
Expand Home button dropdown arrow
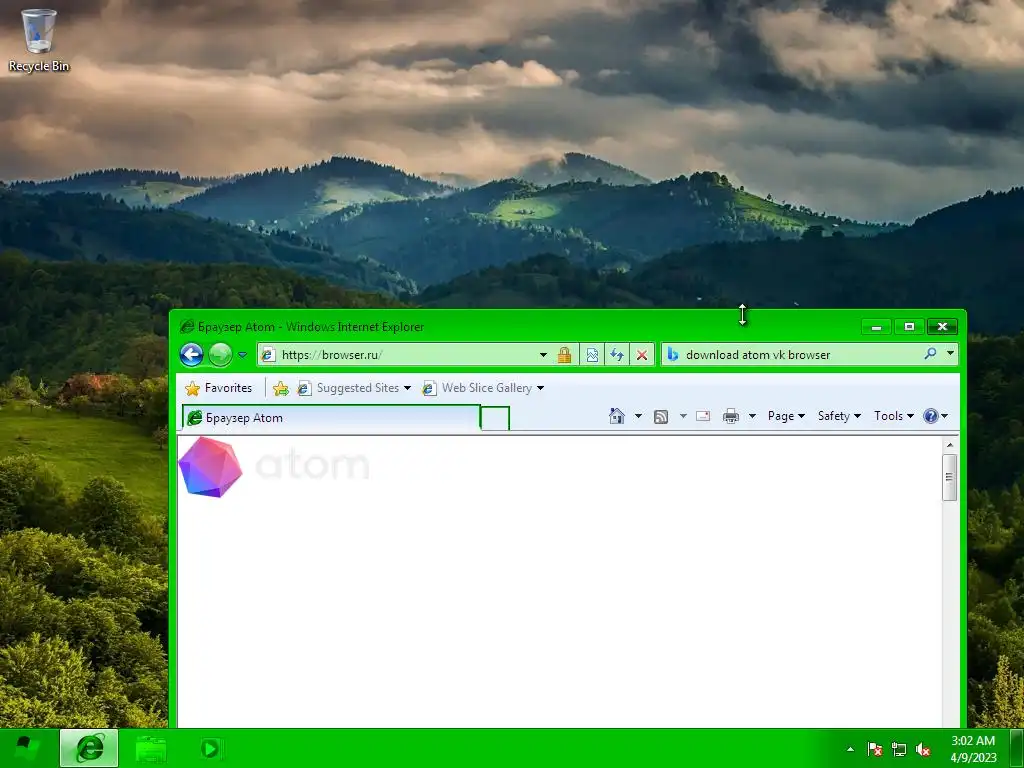638,416
